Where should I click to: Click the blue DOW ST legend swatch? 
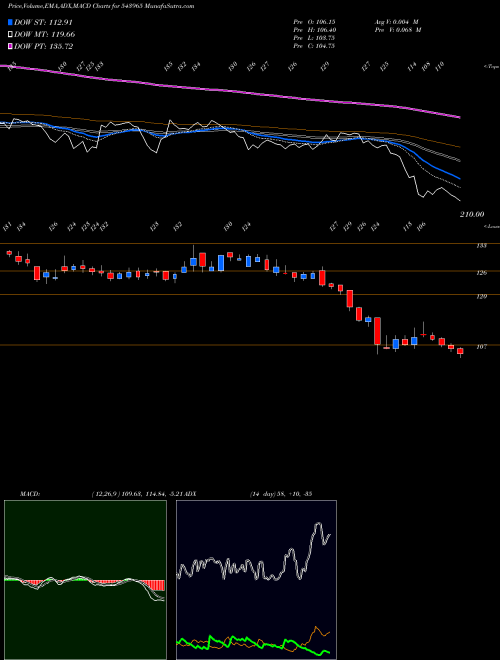11,22
